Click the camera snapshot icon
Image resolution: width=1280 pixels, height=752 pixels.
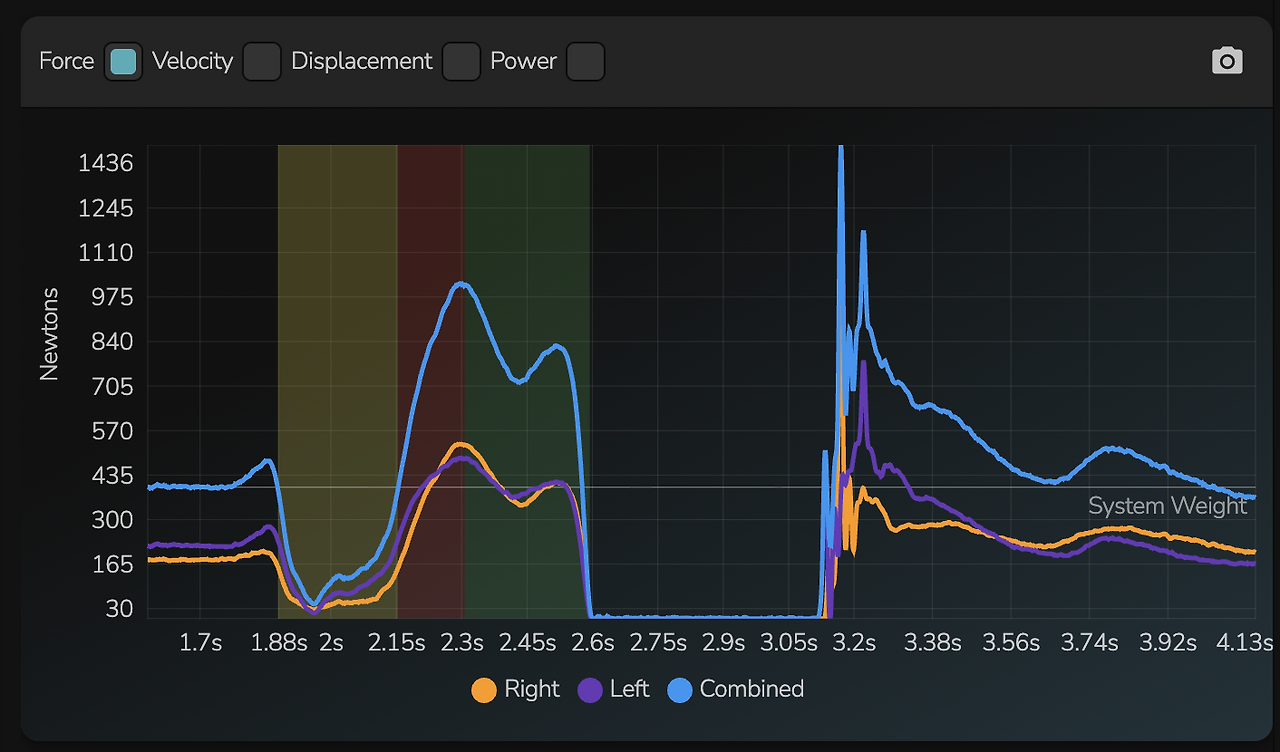1227,61
